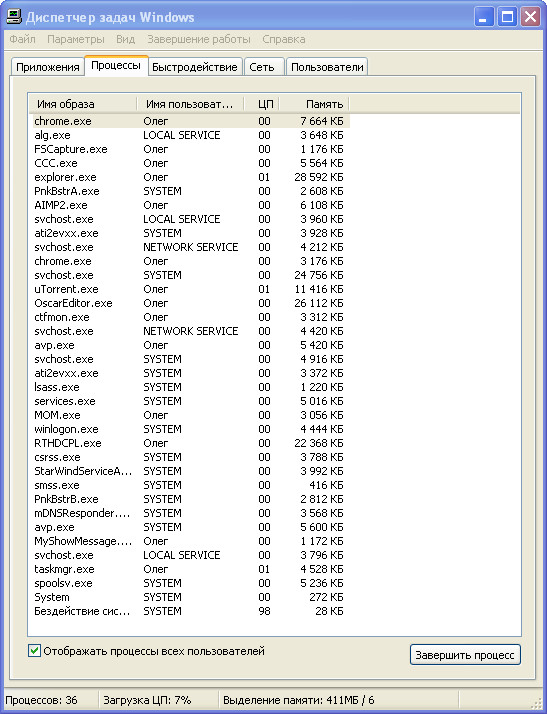
Task: Select the smss.exe process
Action: point(189,485)
